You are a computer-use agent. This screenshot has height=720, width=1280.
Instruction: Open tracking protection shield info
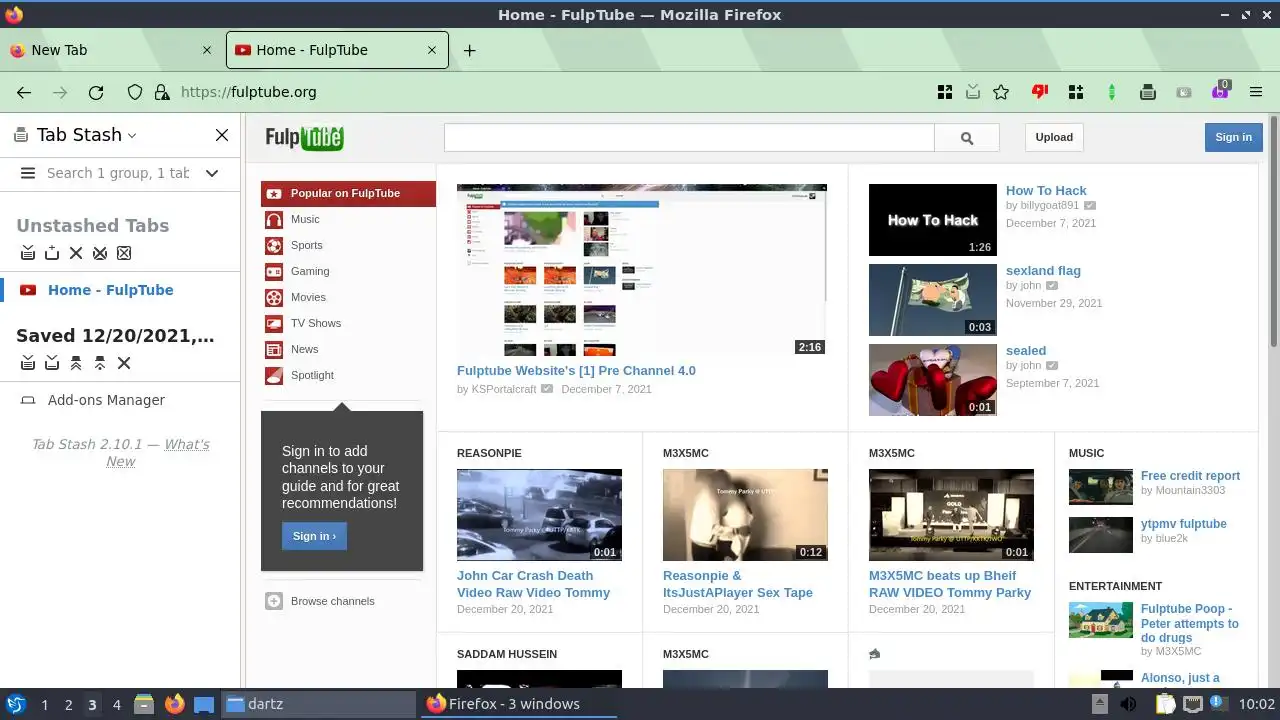pyautogui.click(x=135, y=92)
